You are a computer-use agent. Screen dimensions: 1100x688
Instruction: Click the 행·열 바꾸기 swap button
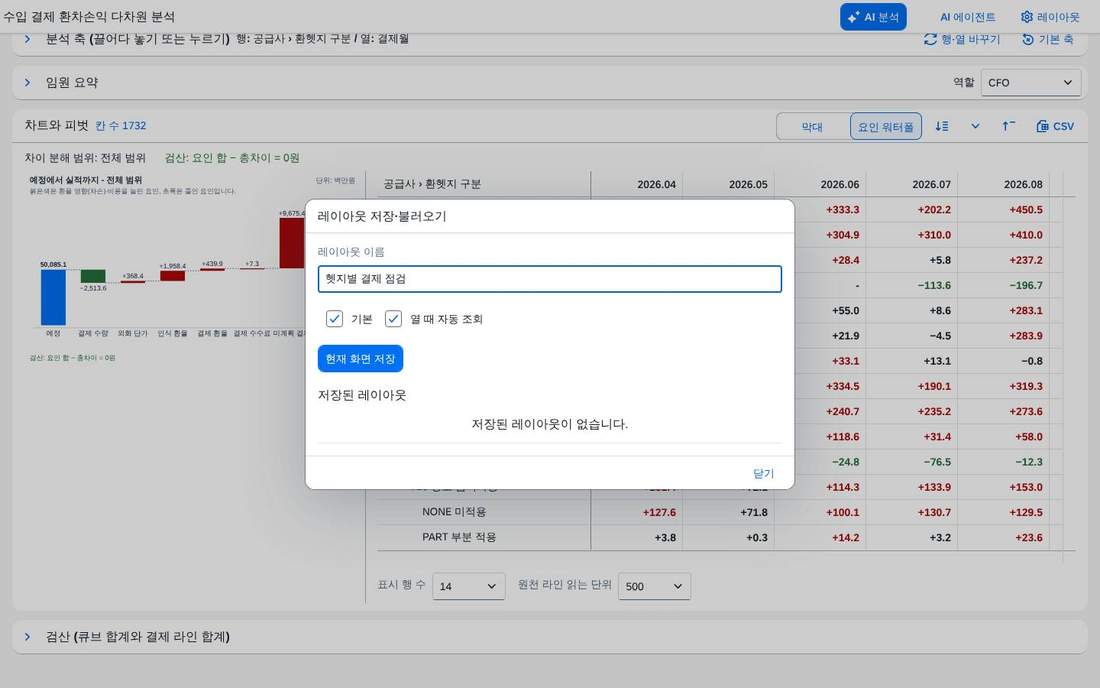click(962, 39)
